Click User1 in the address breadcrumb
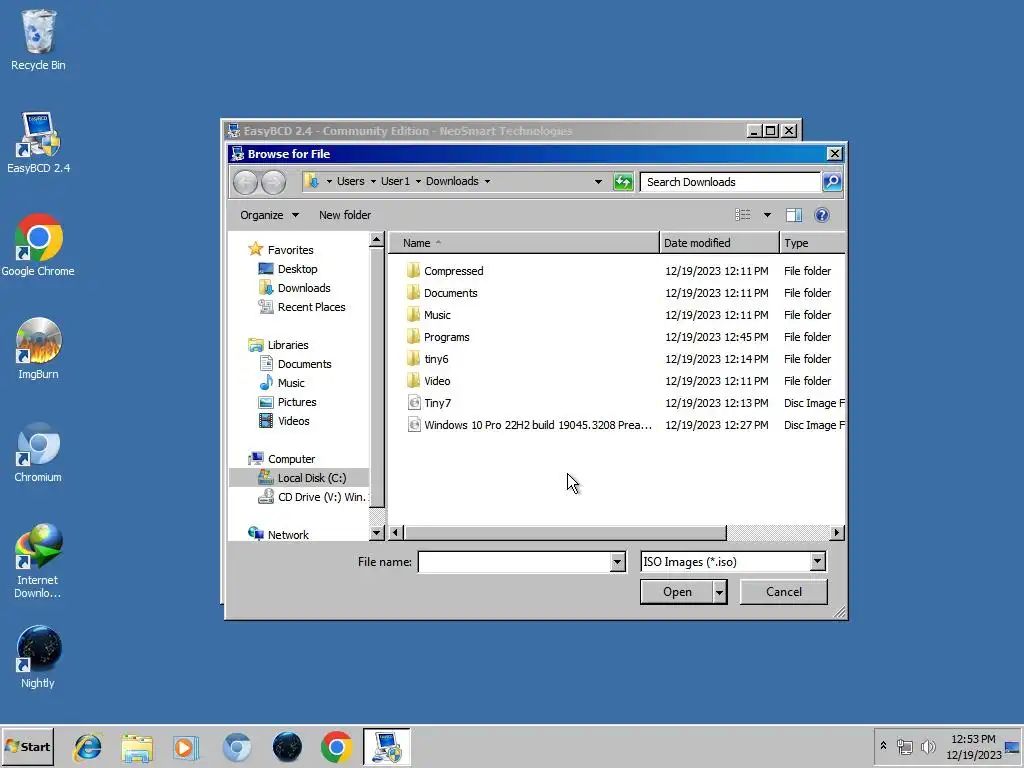 [x=395, y=182]
